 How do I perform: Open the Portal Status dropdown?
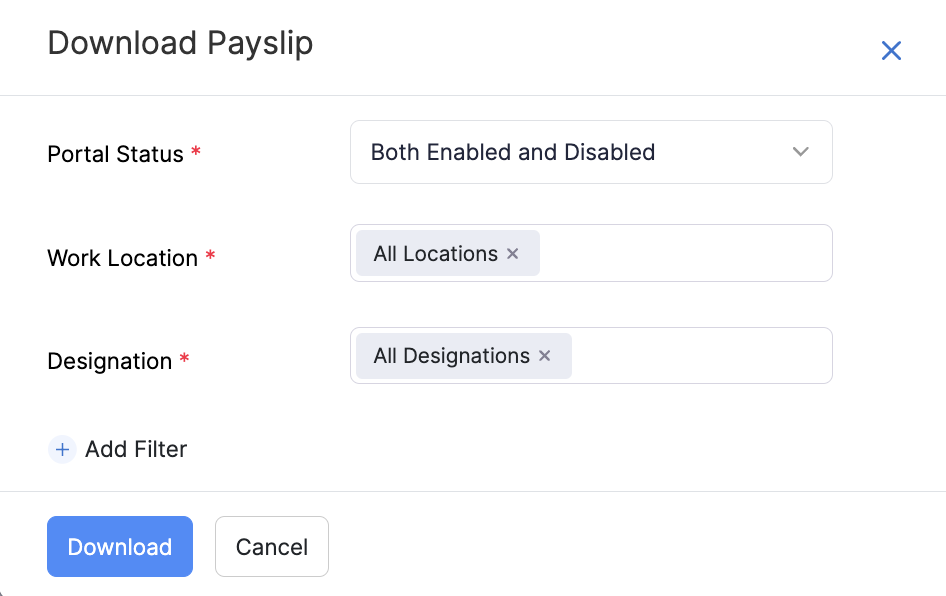(591, 152)
